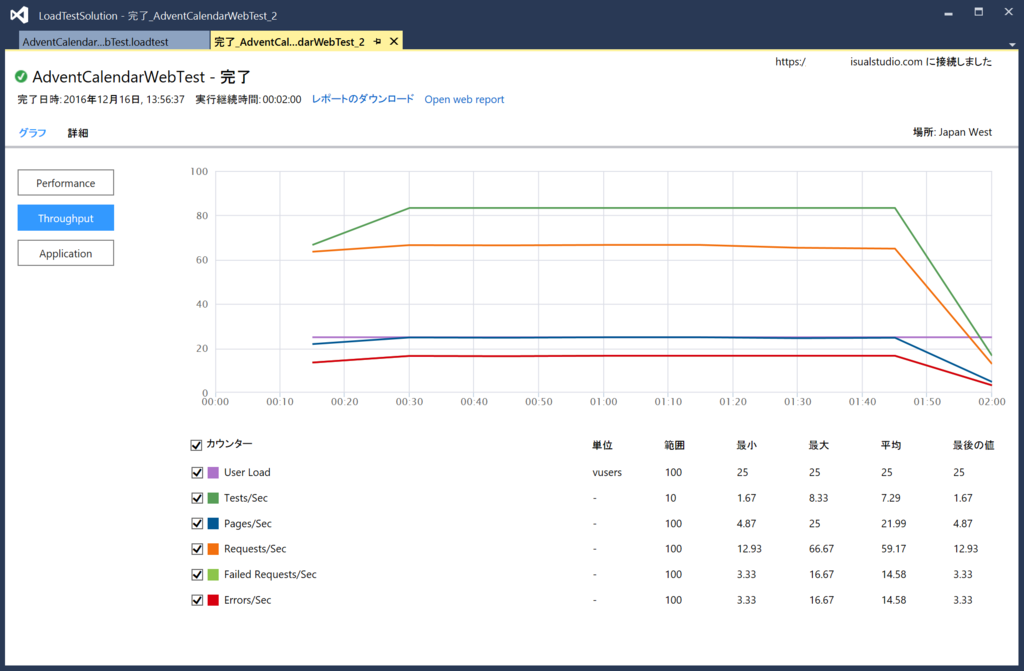Click the Requests/Sec average value 59.17
Image resolution: width=1024 pixels, height=671 pixels.
coord(893,549)
